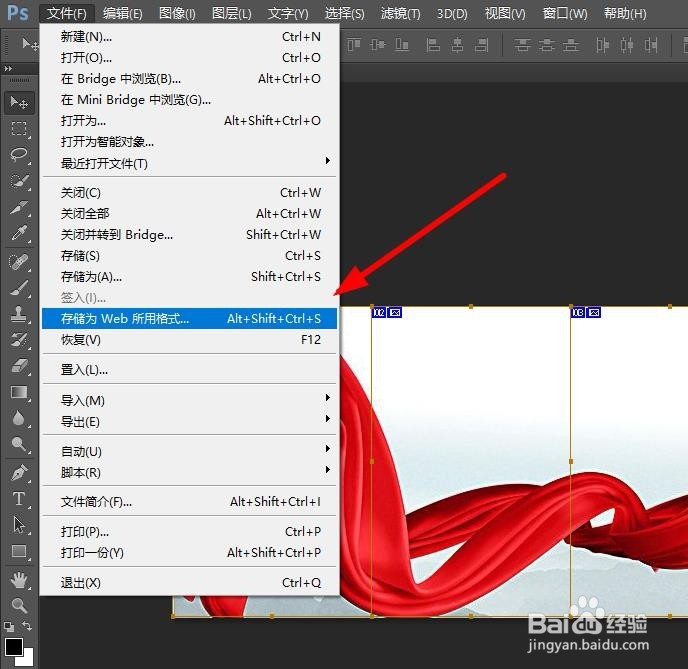Select the Move tool in toolbox
This screenshot has height=669, width=688.
click(x=18, y=102)
